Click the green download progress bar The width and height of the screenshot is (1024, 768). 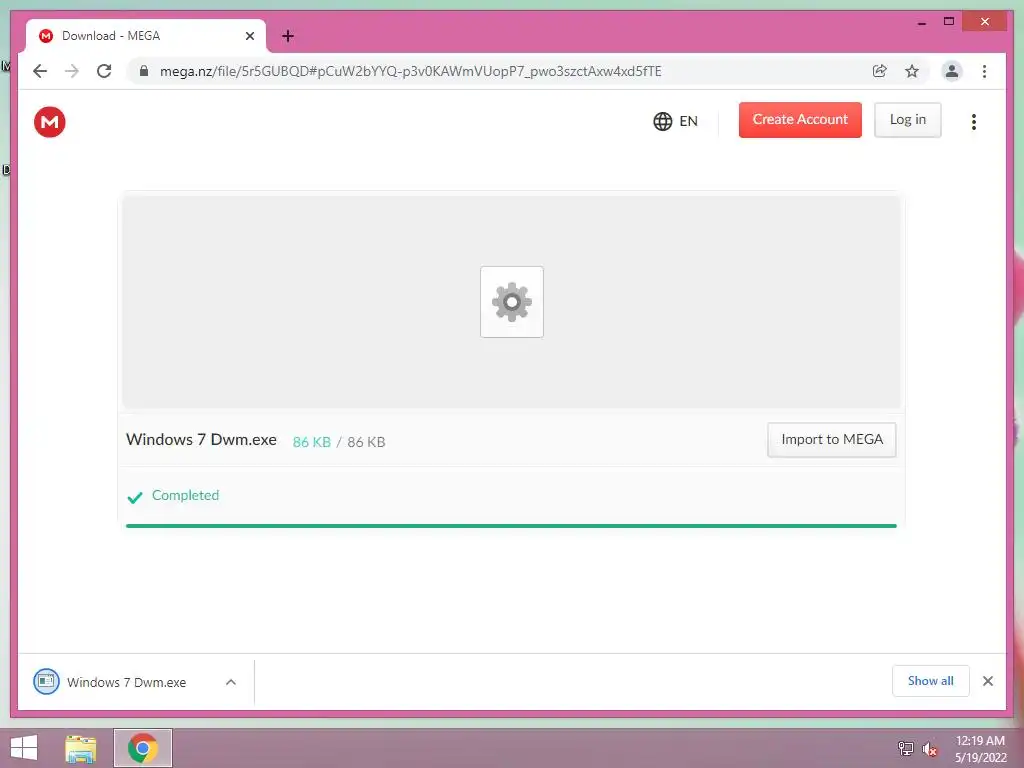click(x=511, y=526)
